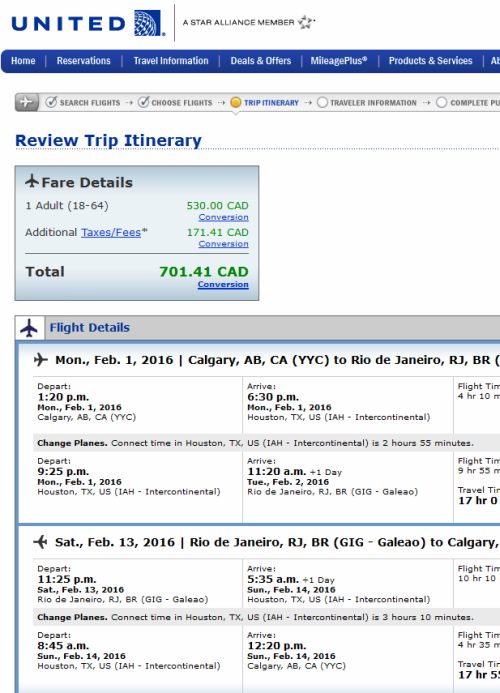
Task: Select the Traveler Information step circle
Action: tap(322, 103)
